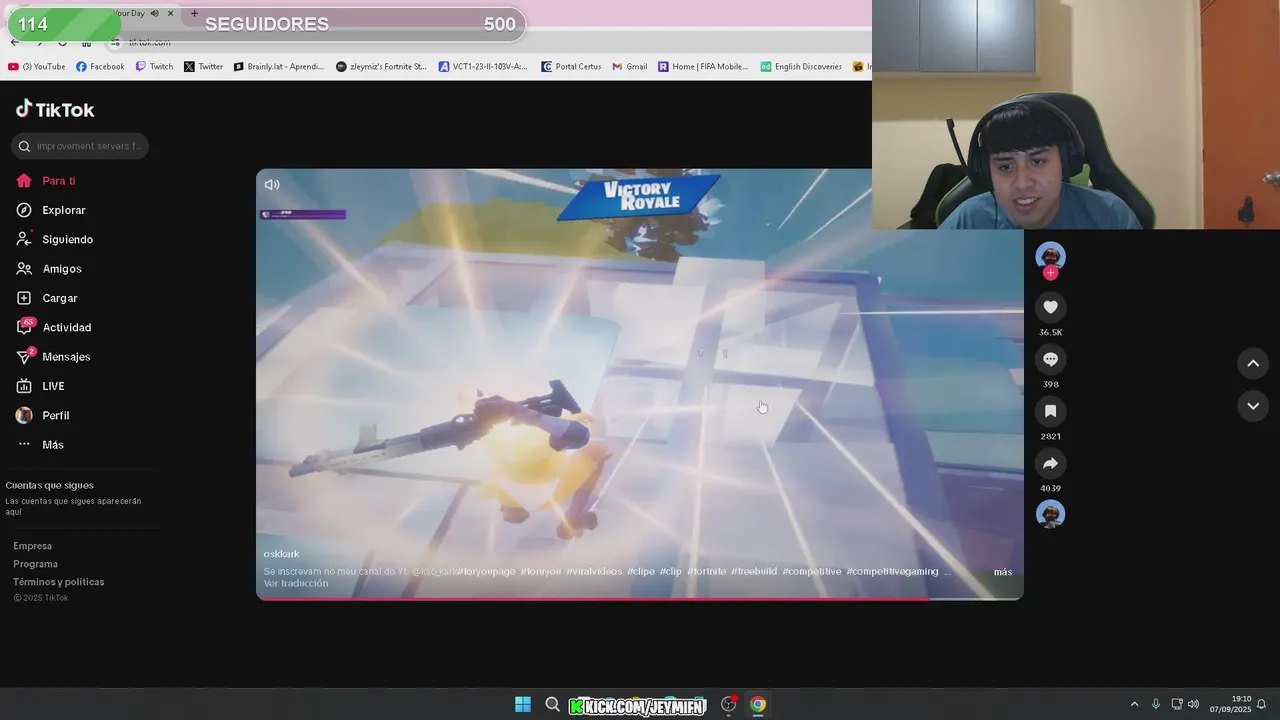Open the Portal Certus bookmark

571,67
